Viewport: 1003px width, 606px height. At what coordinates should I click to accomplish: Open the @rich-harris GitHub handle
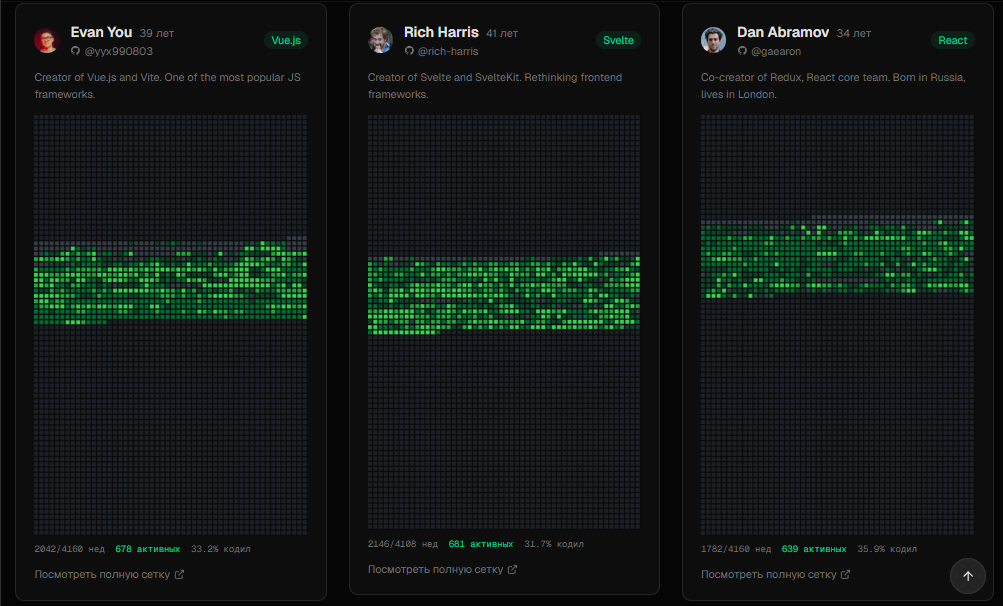[448, 51]
